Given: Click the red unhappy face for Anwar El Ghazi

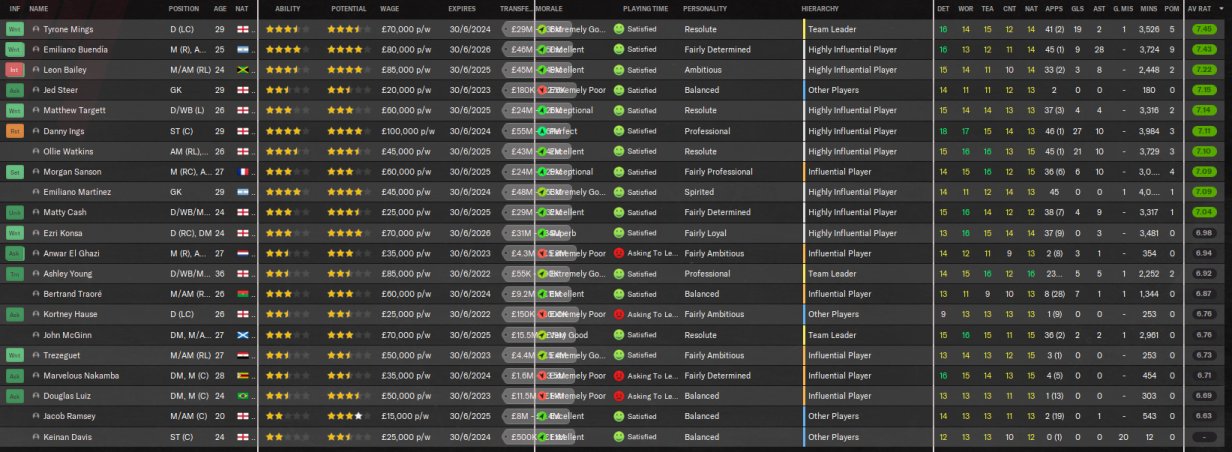Looking at the screenshot, I should coord(619,253).
